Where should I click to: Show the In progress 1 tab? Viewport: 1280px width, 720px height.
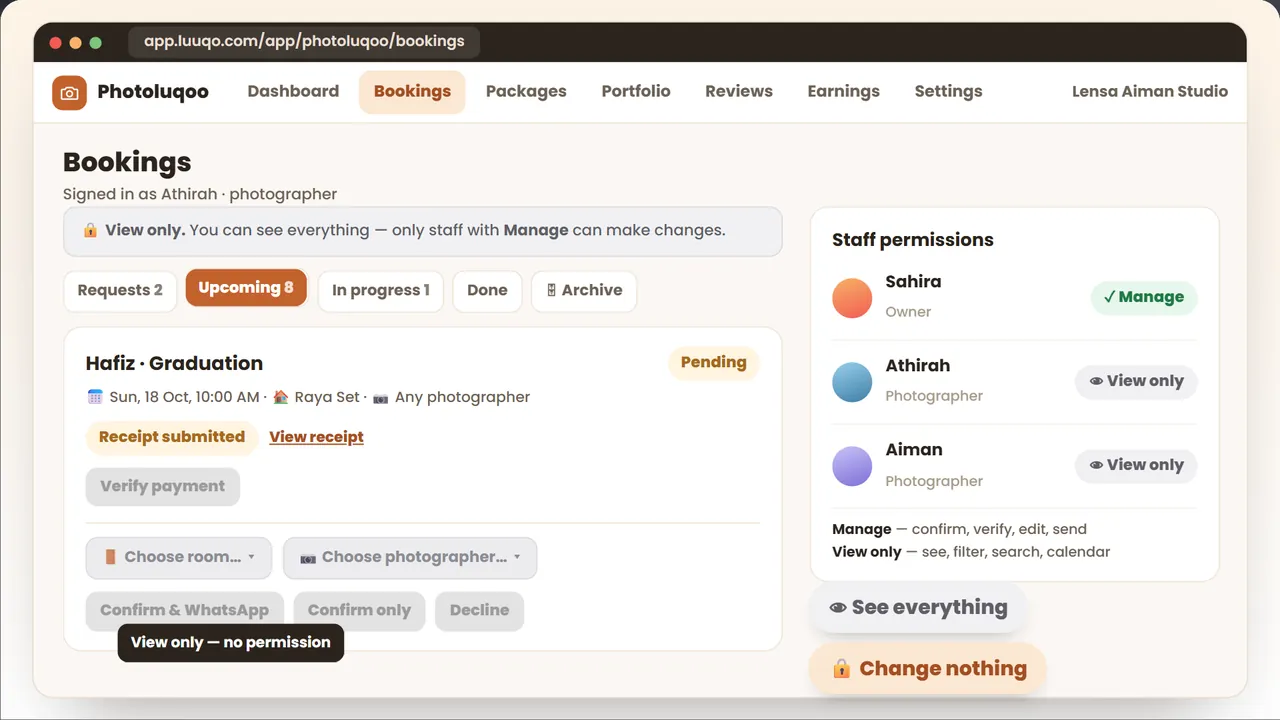coord(381,291)
